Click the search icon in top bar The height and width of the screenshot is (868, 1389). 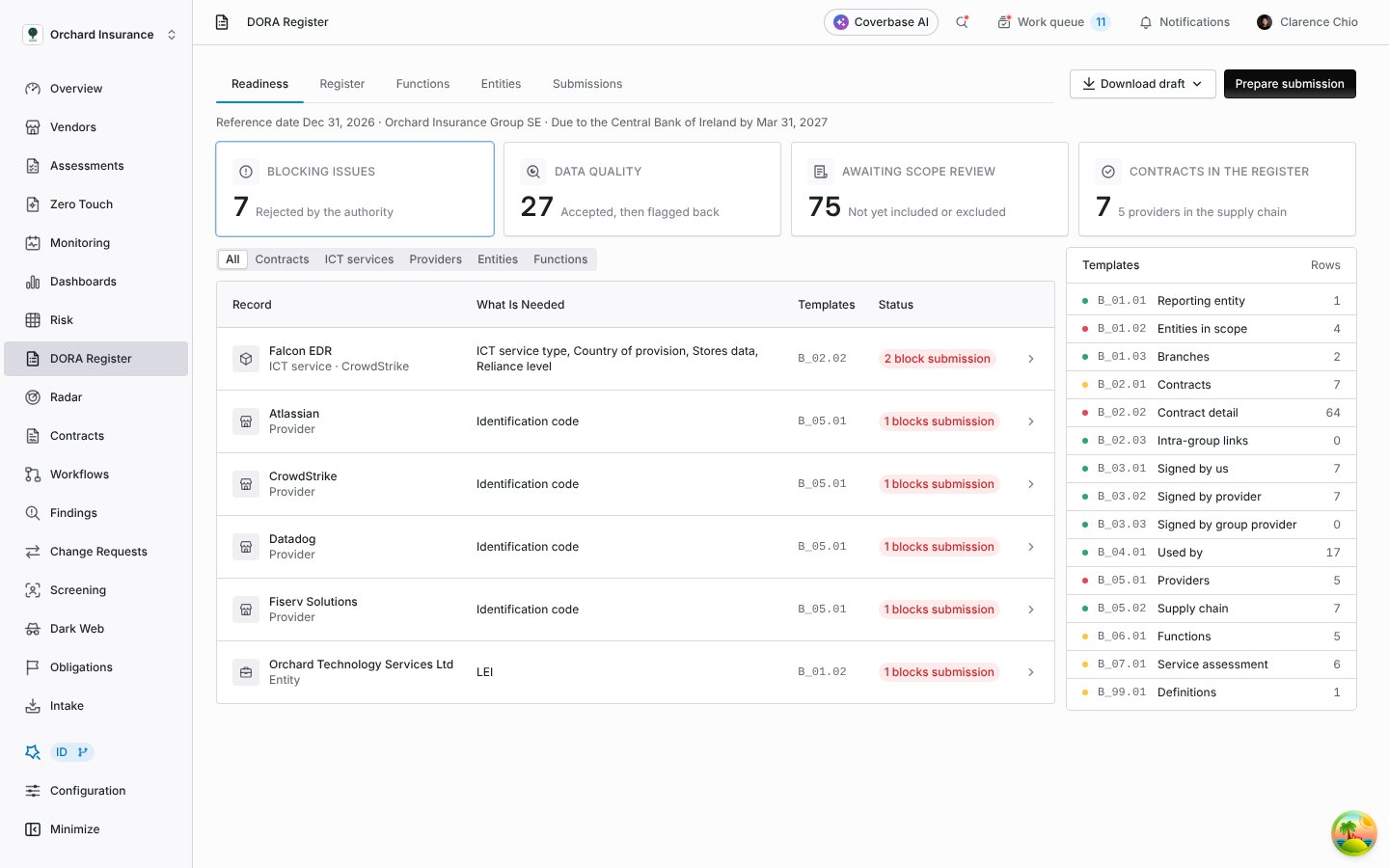[962, 22]
